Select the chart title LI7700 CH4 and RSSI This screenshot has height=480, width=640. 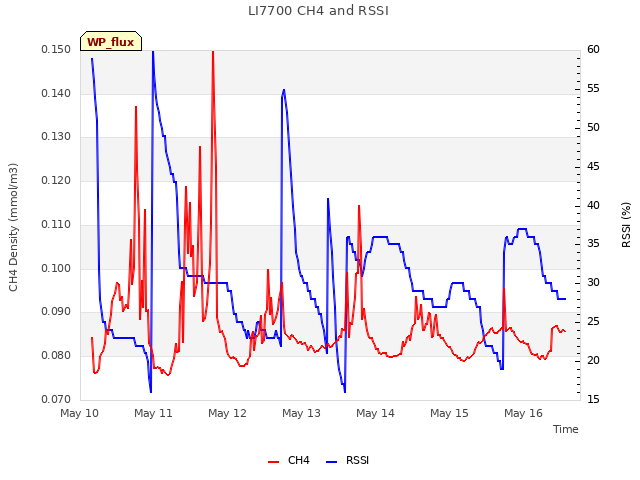(318, 11)
